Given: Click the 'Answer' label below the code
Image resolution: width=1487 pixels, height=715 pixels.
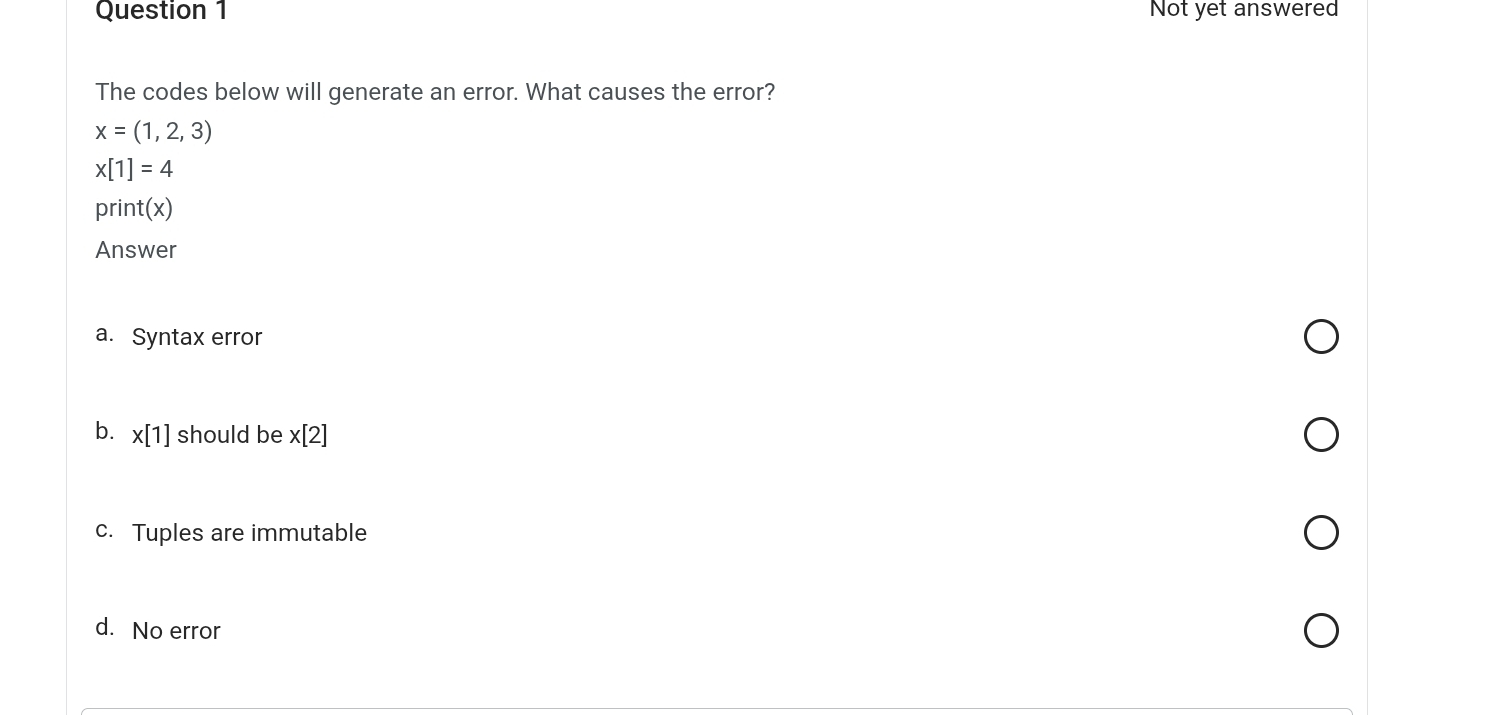Looking at the screenshot, I should (135, 250).
